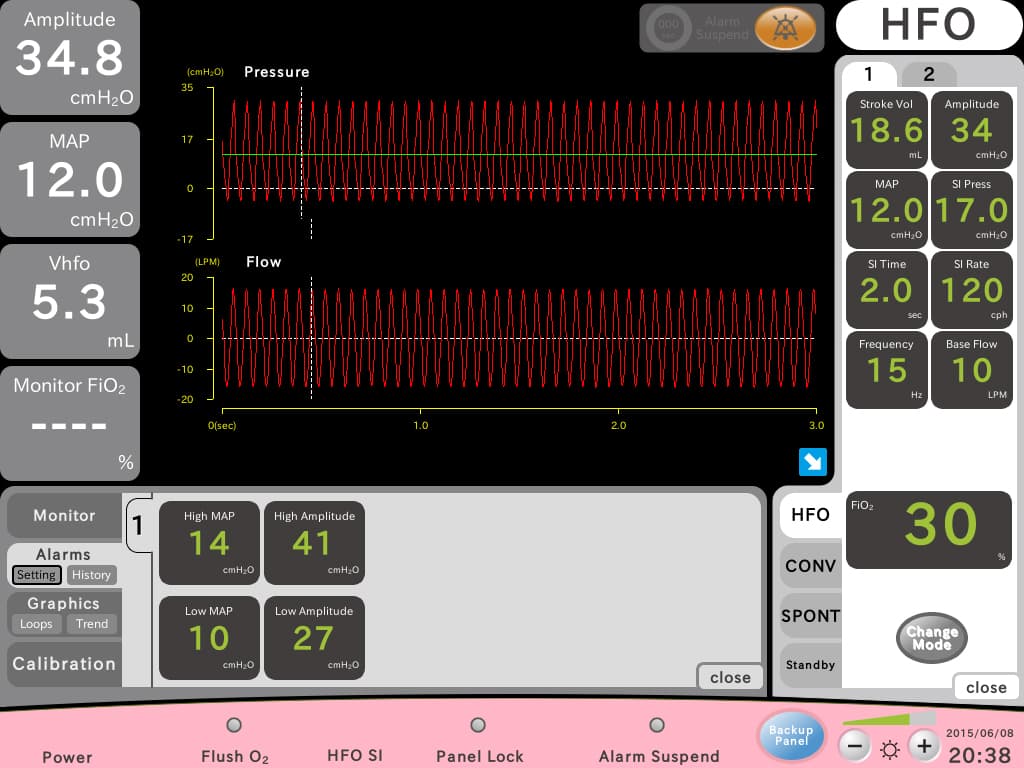The height and width of the screenshot is (768, 1024).
Task: Tap the blue arrow waveform resize icon
Action: [x=812, y=462]
